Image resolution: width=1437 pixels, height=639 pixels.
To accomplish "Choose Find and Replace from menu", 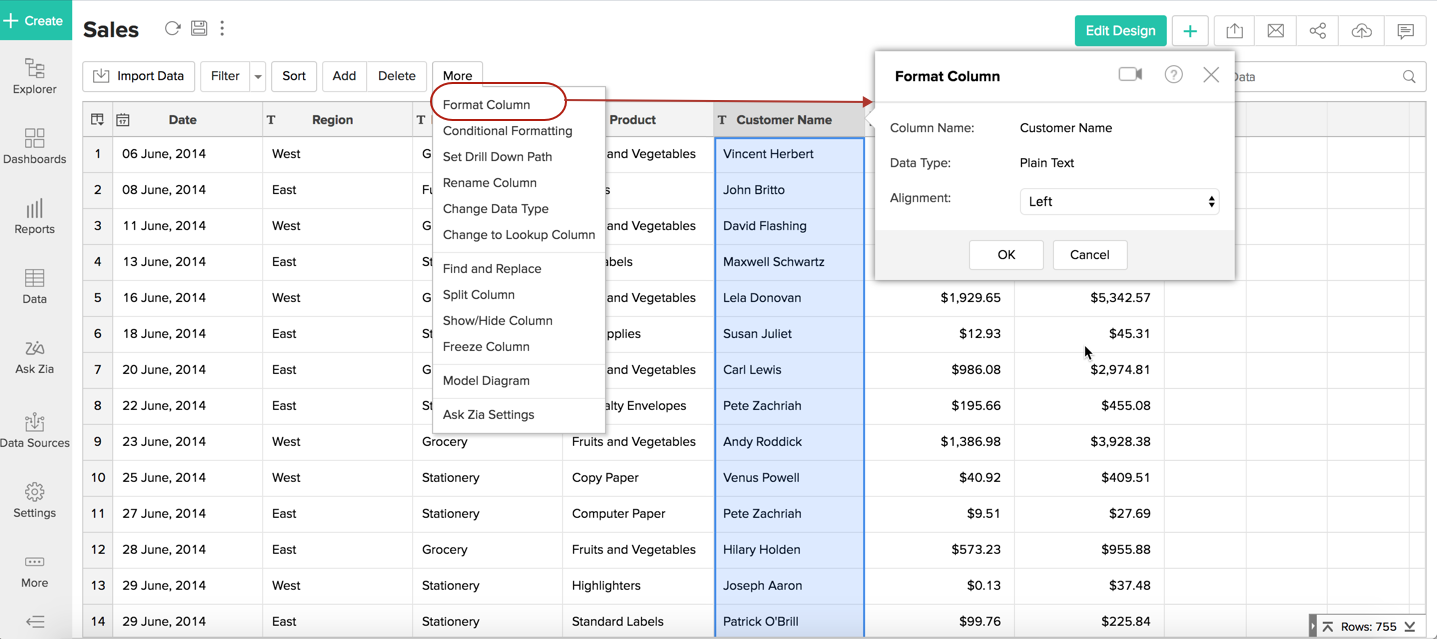I will [491, 269].
